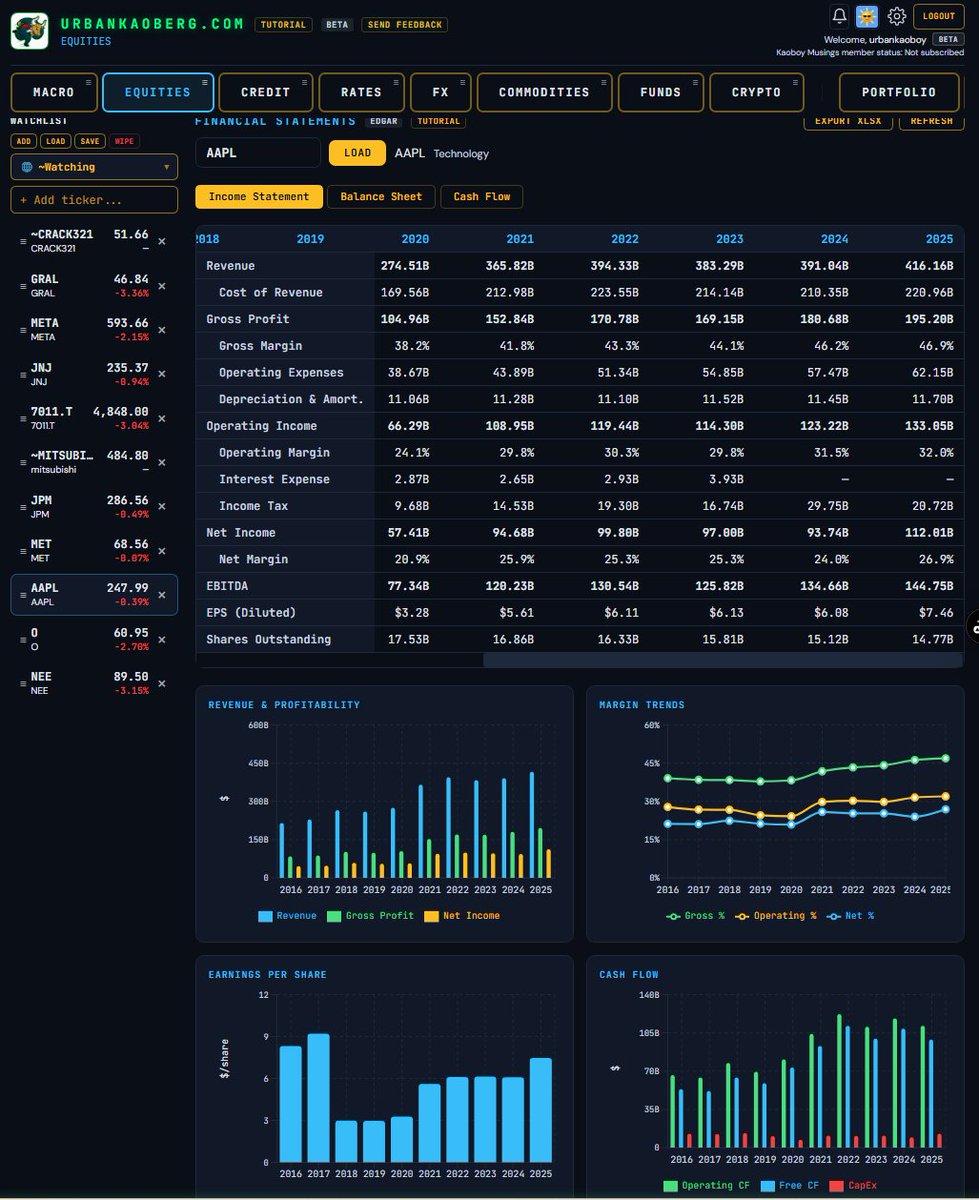979x1200 pixels.
Task: Grab the drag handle beside ~CRACK321
Action: (x=23, y=241)
